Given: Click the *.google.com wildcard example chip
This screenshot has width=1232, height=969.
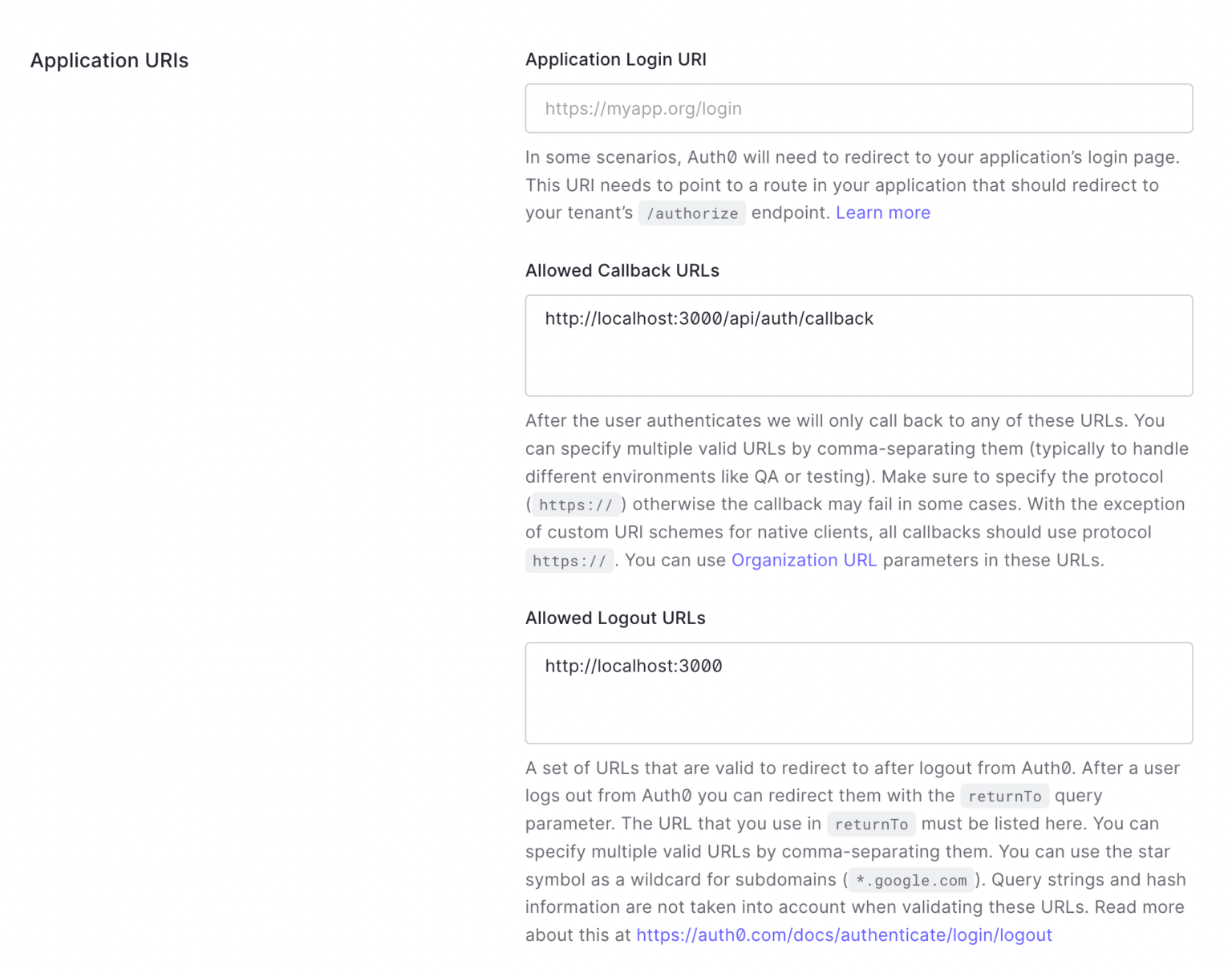Looking at the screenshot, I should pos(910,880).
